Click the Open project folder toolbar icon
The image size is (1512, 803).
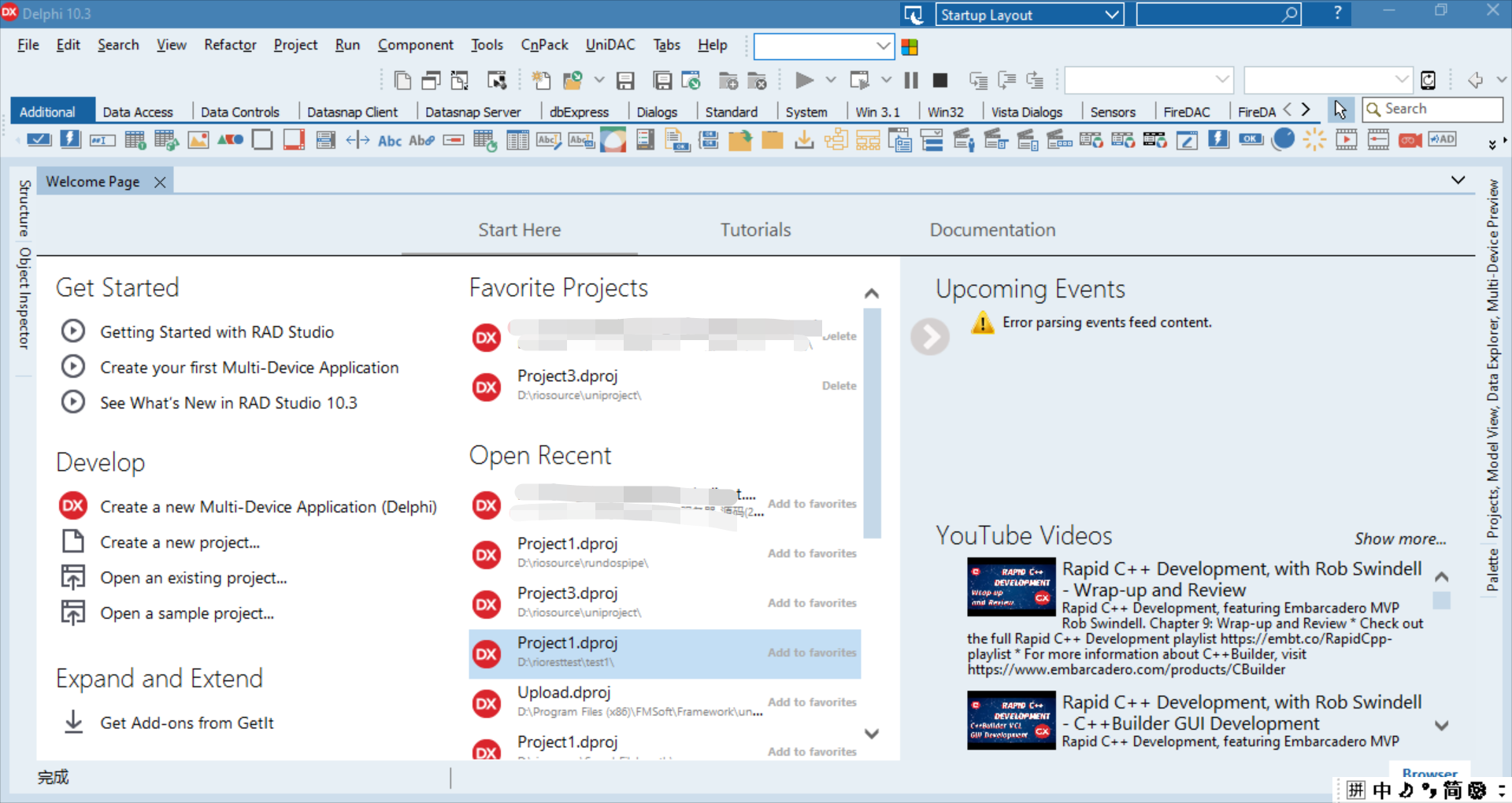pyautogui.click(x=573, y=80)
